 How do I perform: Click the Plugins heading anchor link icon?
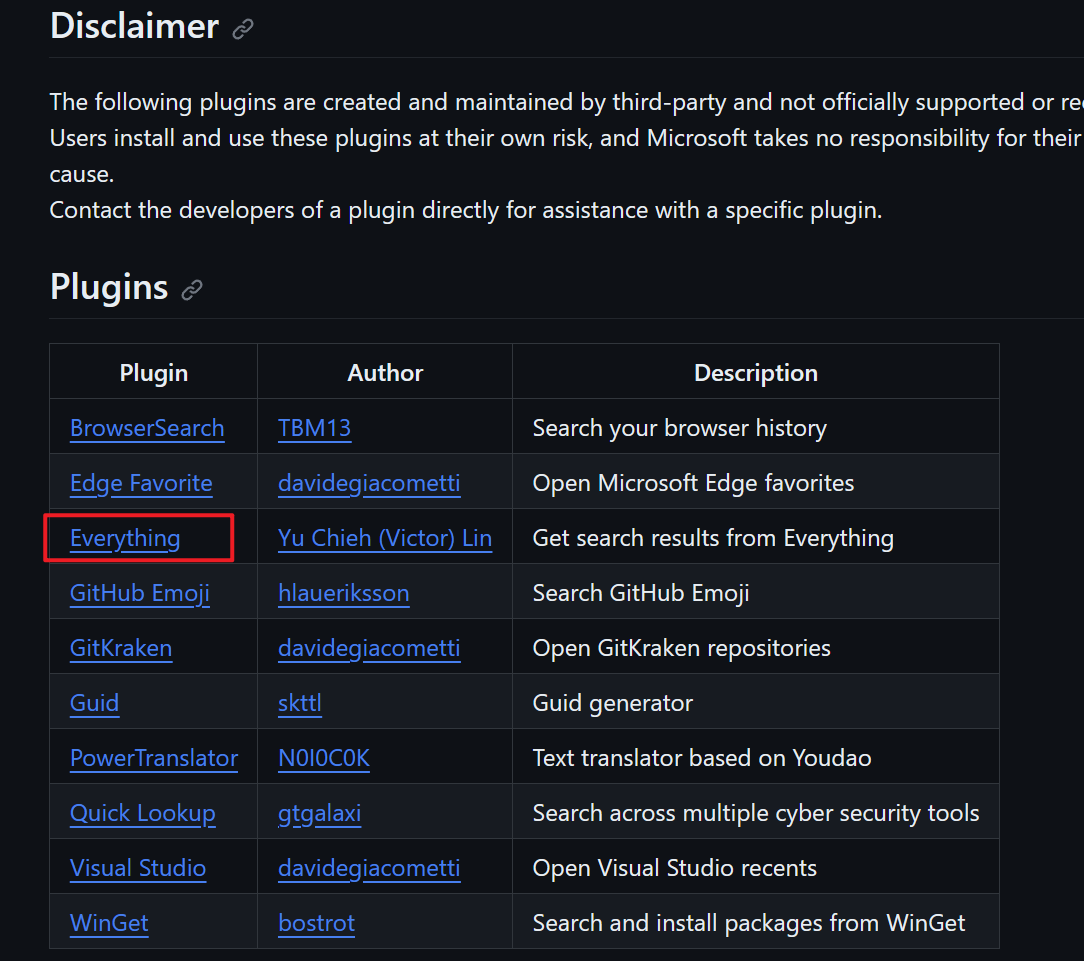192,290
